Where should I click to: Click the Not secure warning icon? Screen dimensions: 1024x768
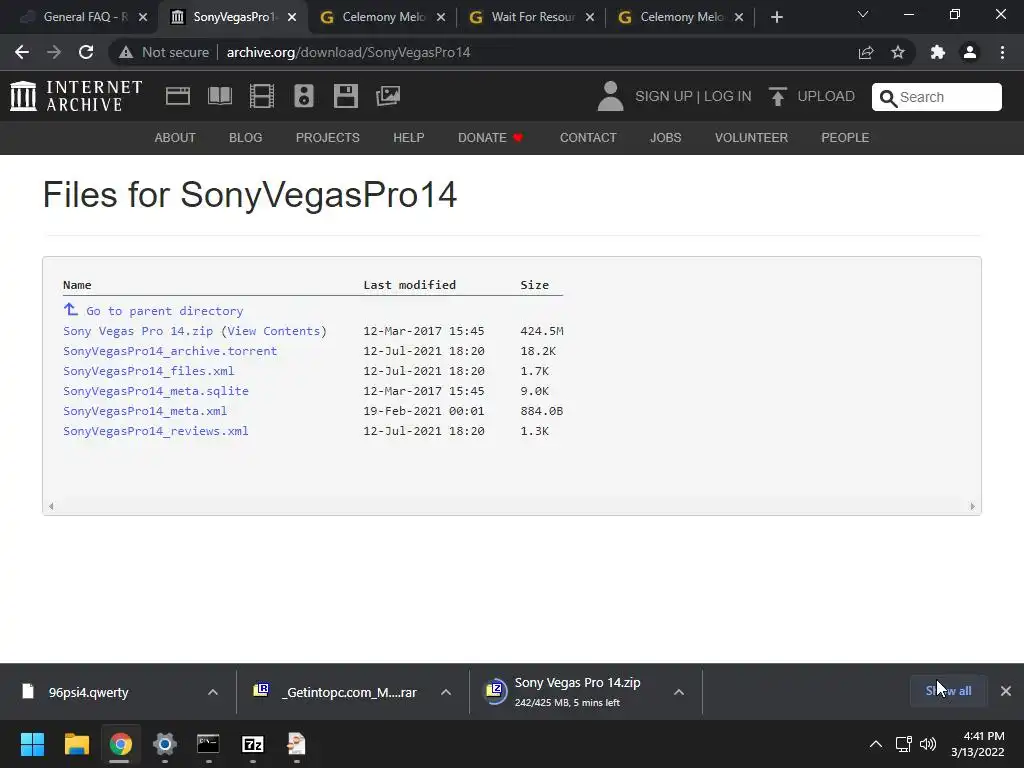pyautogui.click(x=125, y=52)
